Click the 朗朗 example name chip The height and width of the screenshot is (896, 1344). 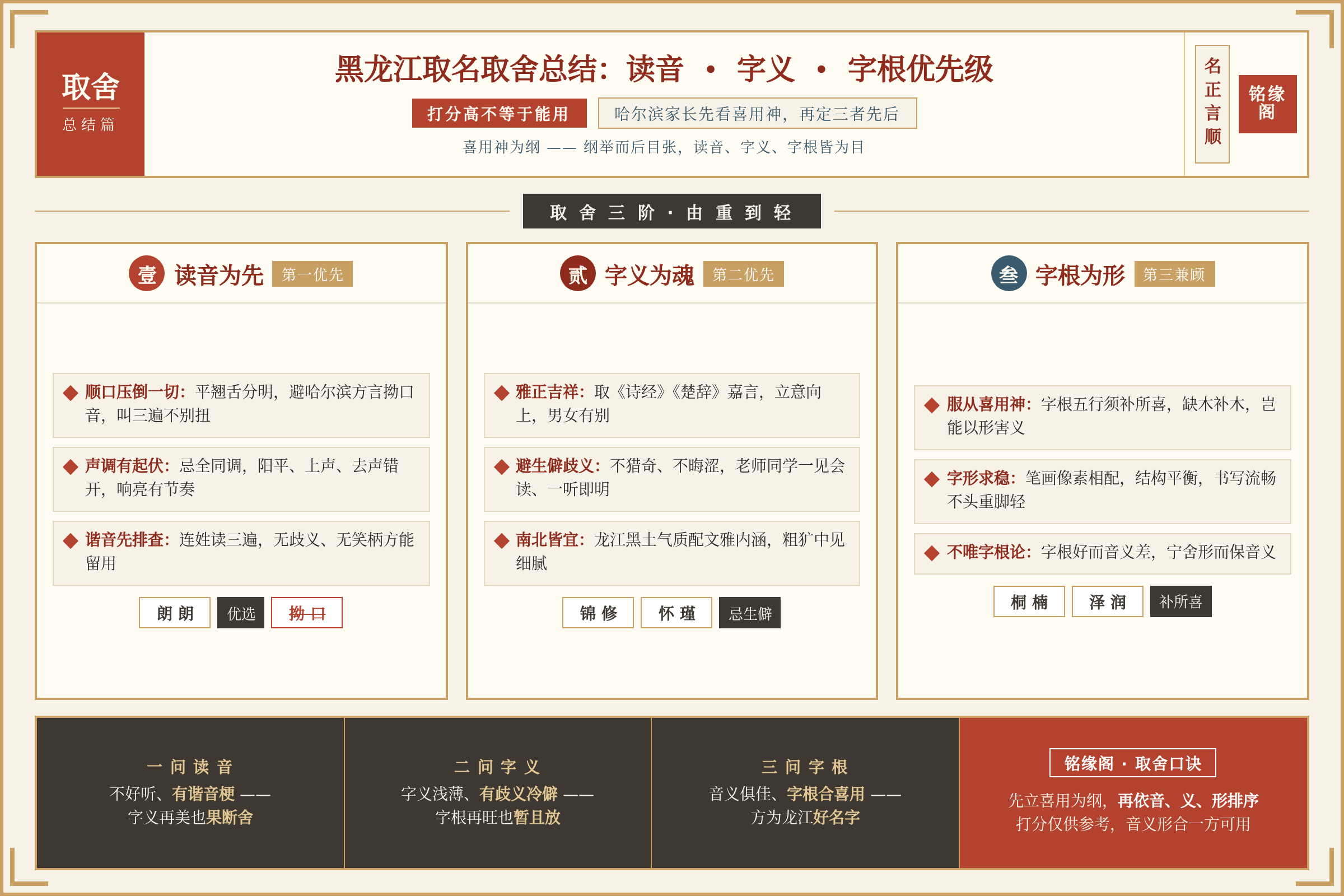click(175, 613)
